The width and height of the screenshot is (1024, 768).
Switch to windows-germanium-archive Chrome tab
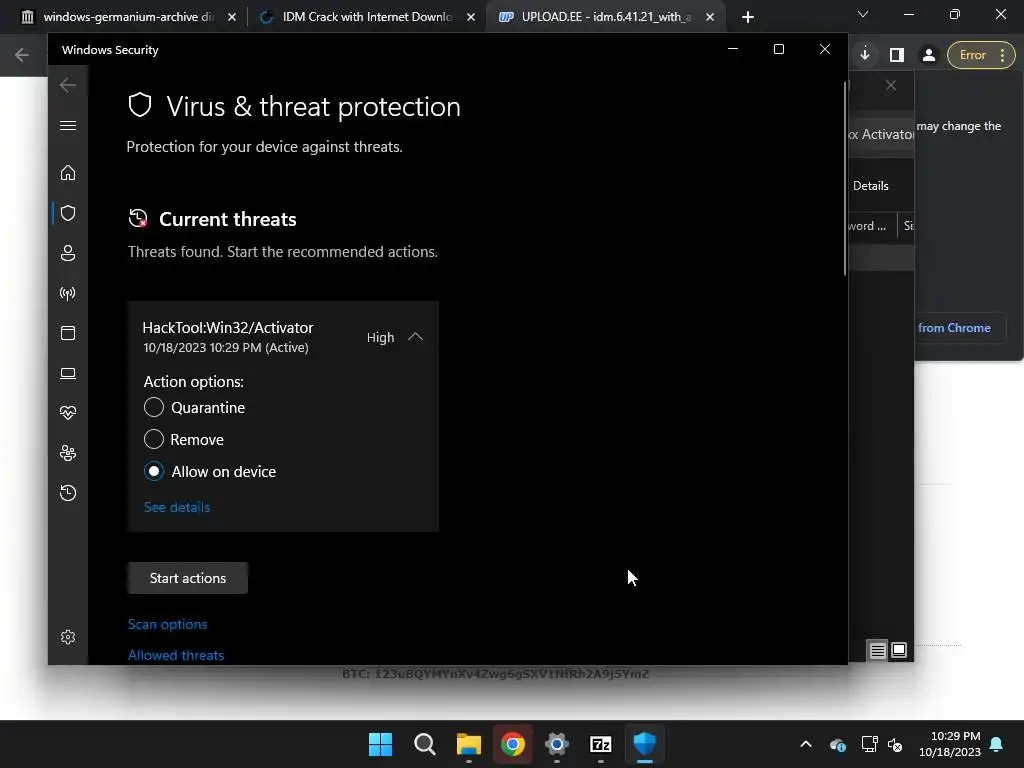128,17
